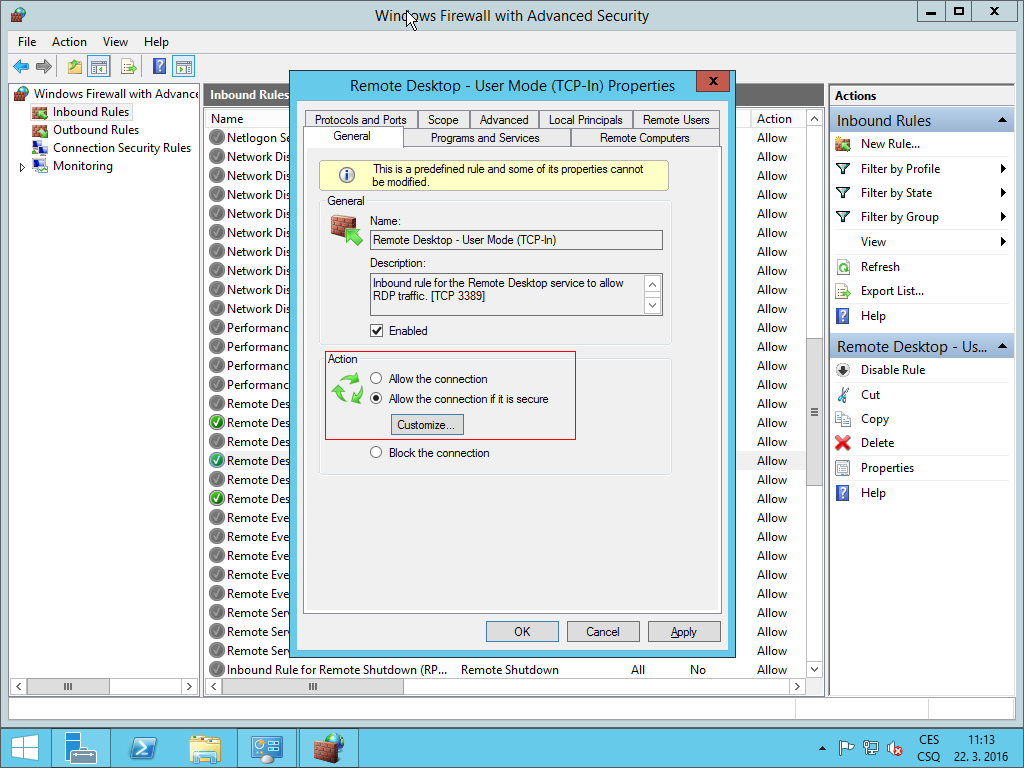Switch to the Scope tab
The image size is (1024, 768).
pyautogui.click(x=443, y=120)
